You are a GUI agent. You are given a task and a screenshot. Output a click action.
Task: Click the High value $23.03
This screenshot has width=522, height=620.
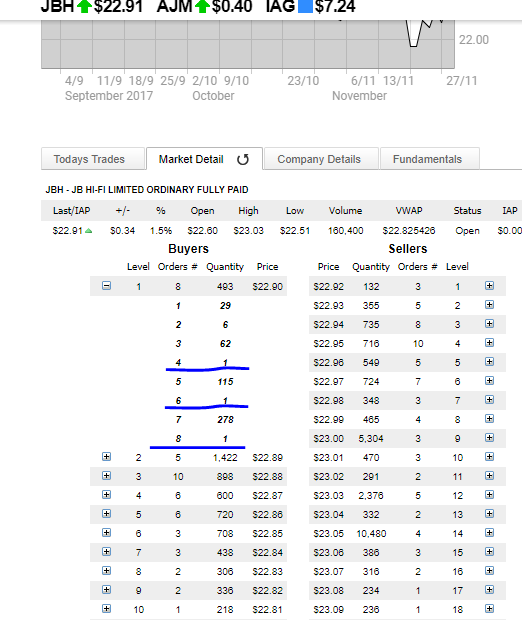tap(248, 231)
